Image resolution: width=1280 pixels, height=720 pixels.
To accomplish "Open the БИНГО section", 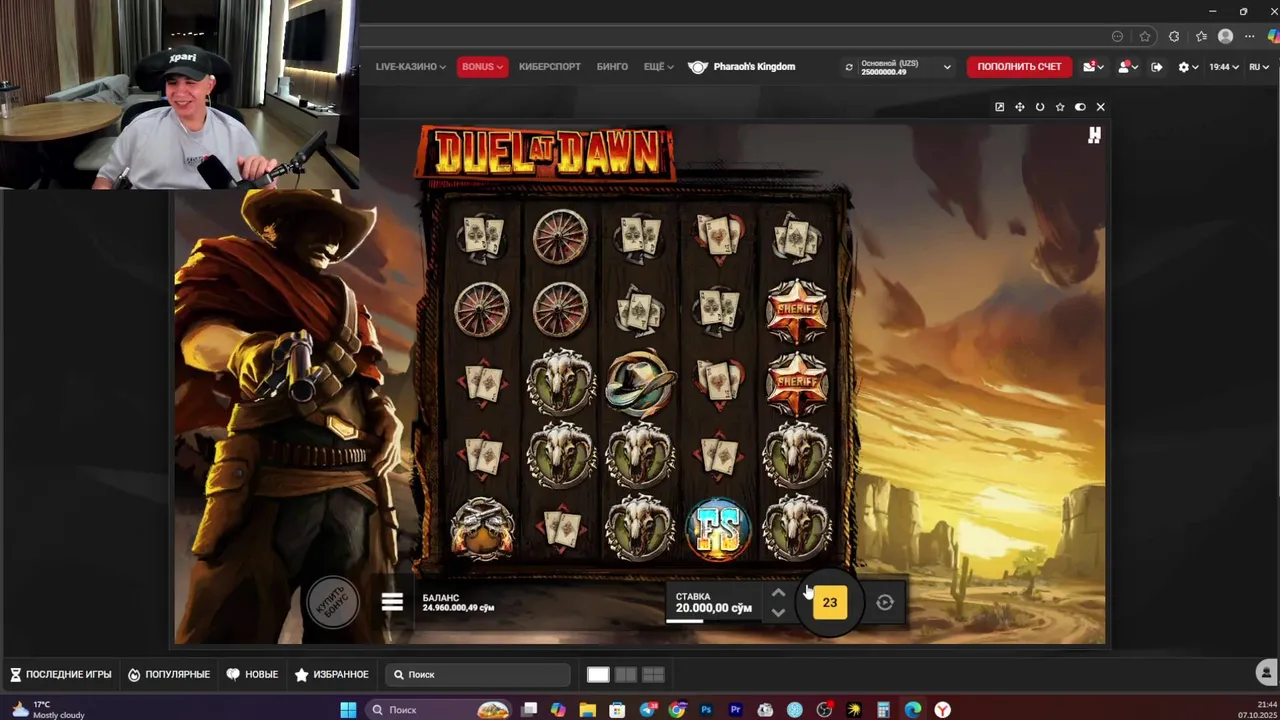I will point(612,67).
